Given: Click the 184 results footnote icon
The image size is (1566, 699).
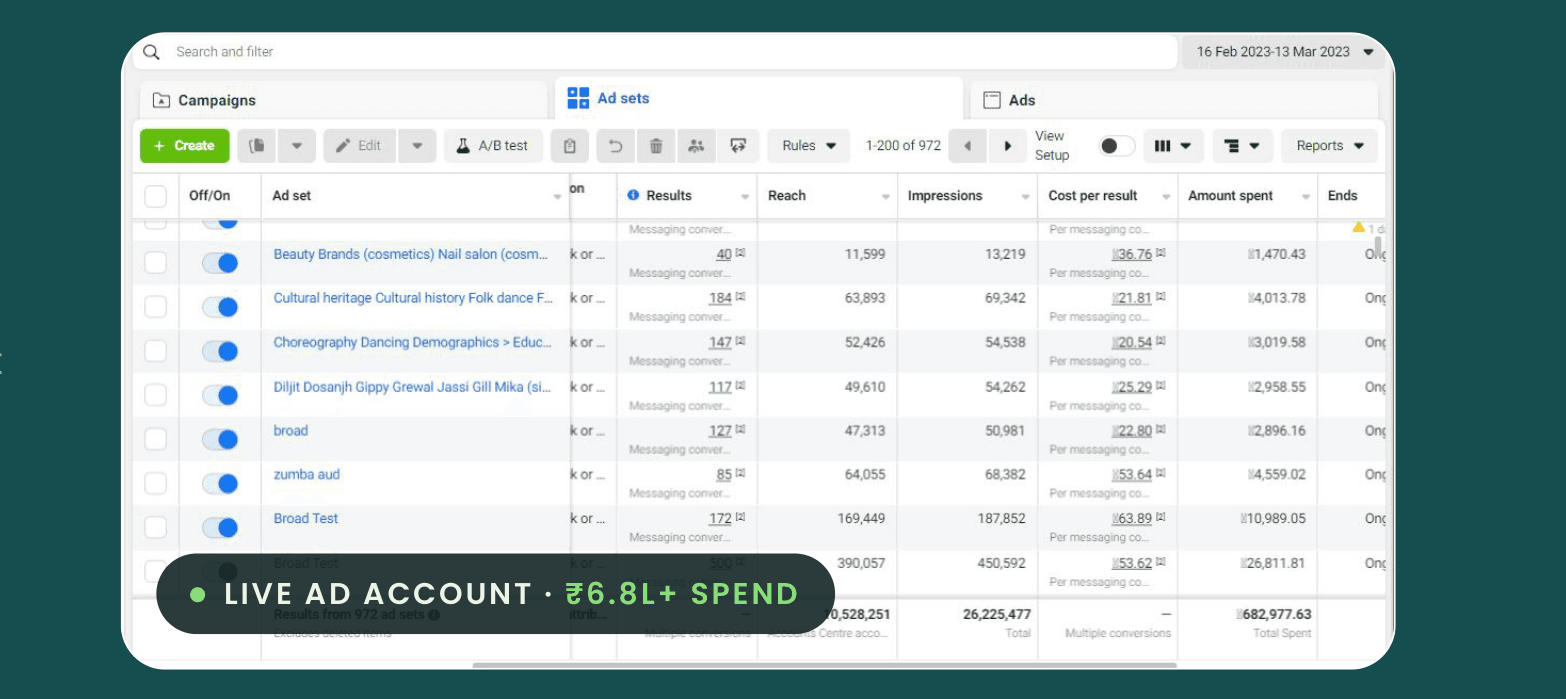Looking at the screenshot, I should [x=740, y=298].
